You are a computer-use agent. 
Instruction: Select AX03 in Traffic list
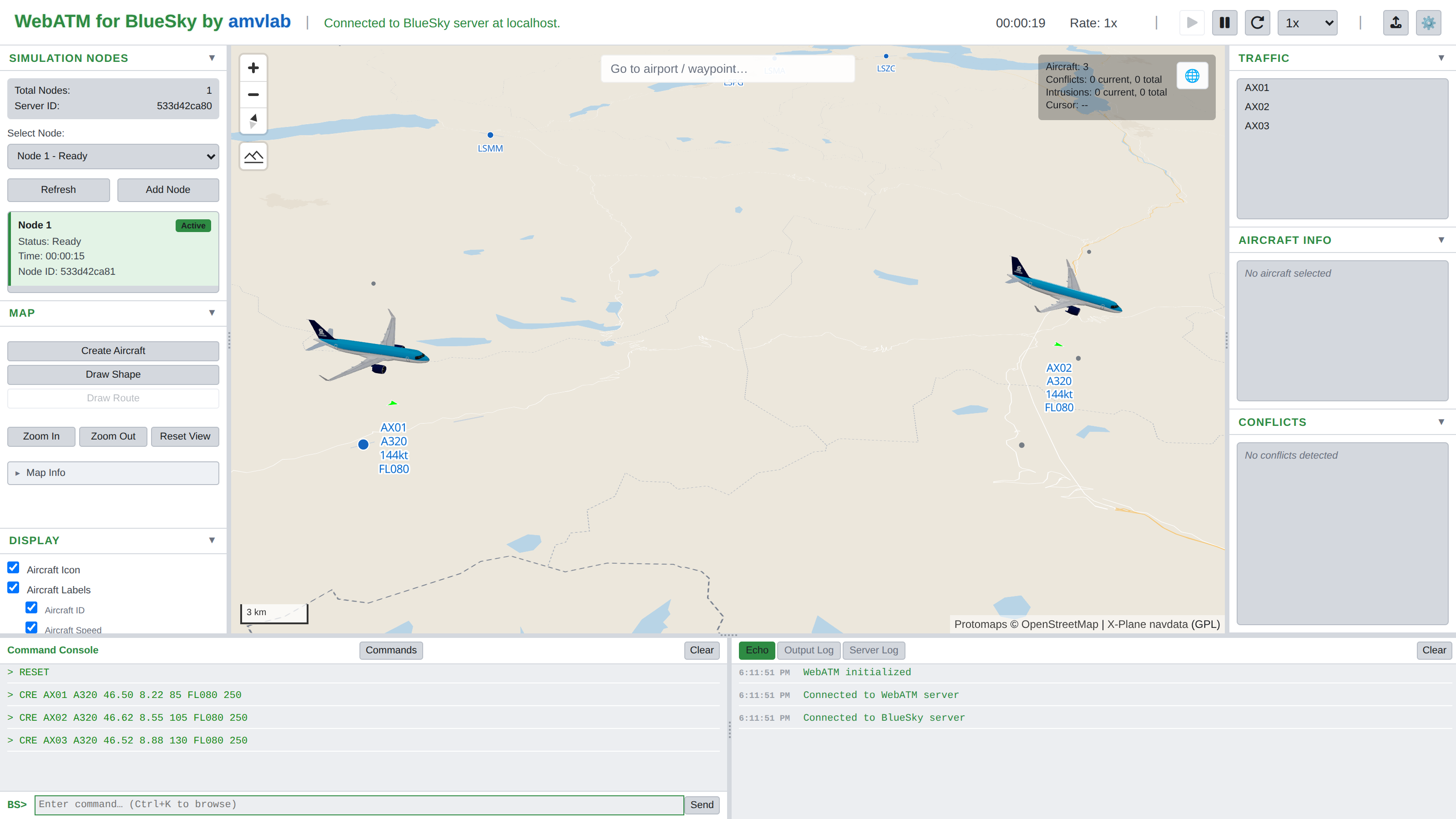(x=1342, y=126)
